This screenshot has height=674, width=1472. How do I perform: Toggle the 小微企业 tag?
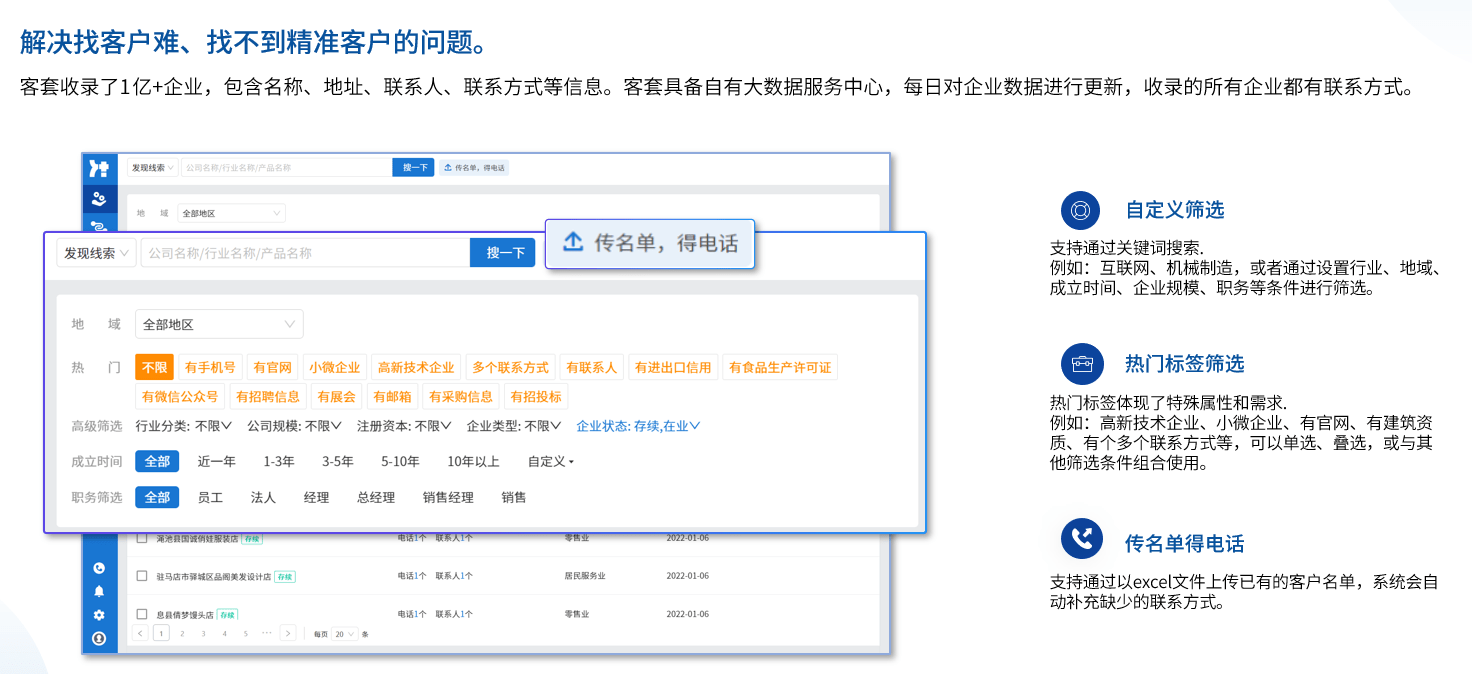click(x=334, y=367)
